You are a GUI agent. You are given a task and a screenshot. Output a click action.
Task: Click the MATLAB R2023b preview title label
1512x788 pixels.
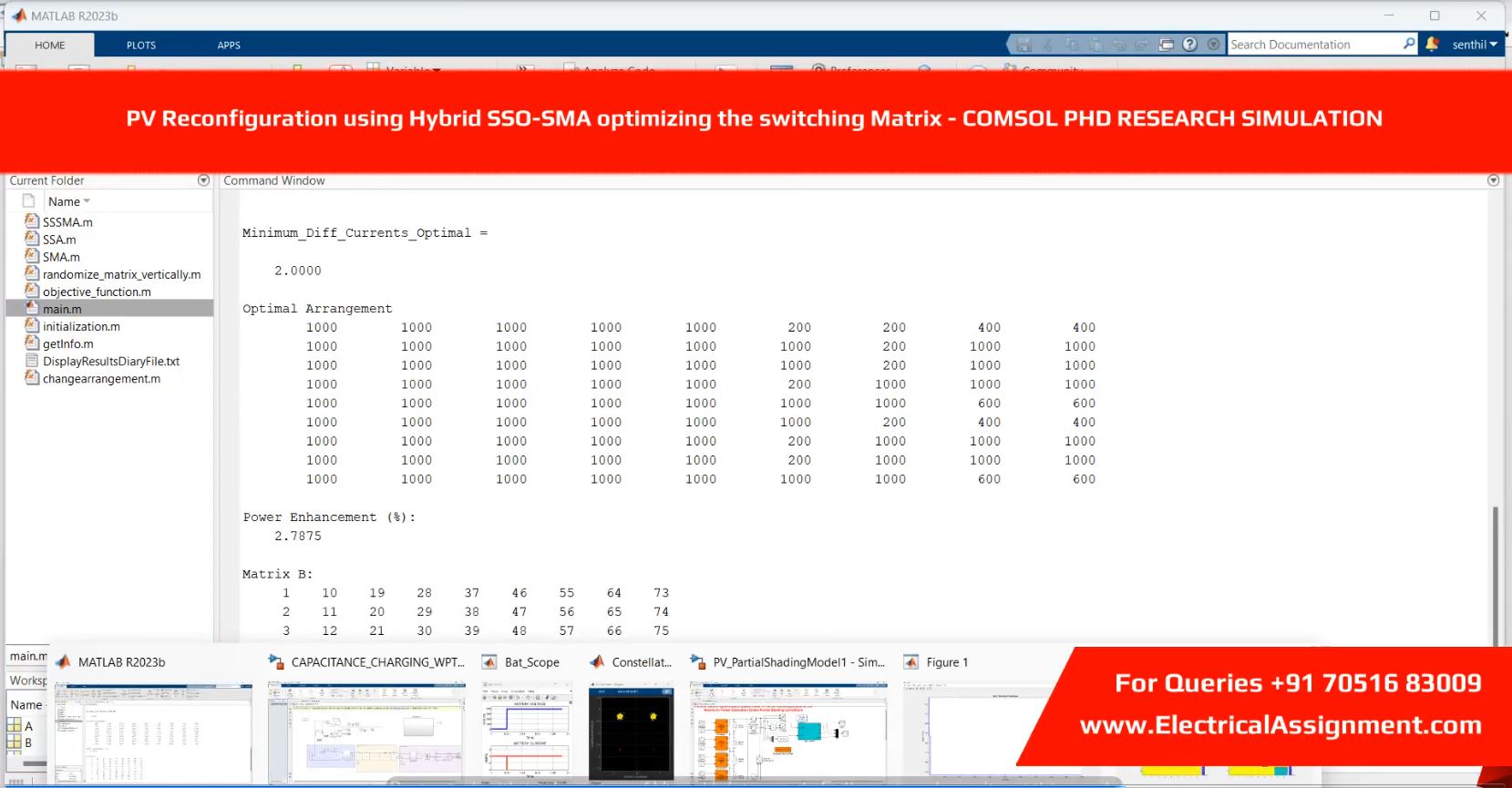coord(121,662)
